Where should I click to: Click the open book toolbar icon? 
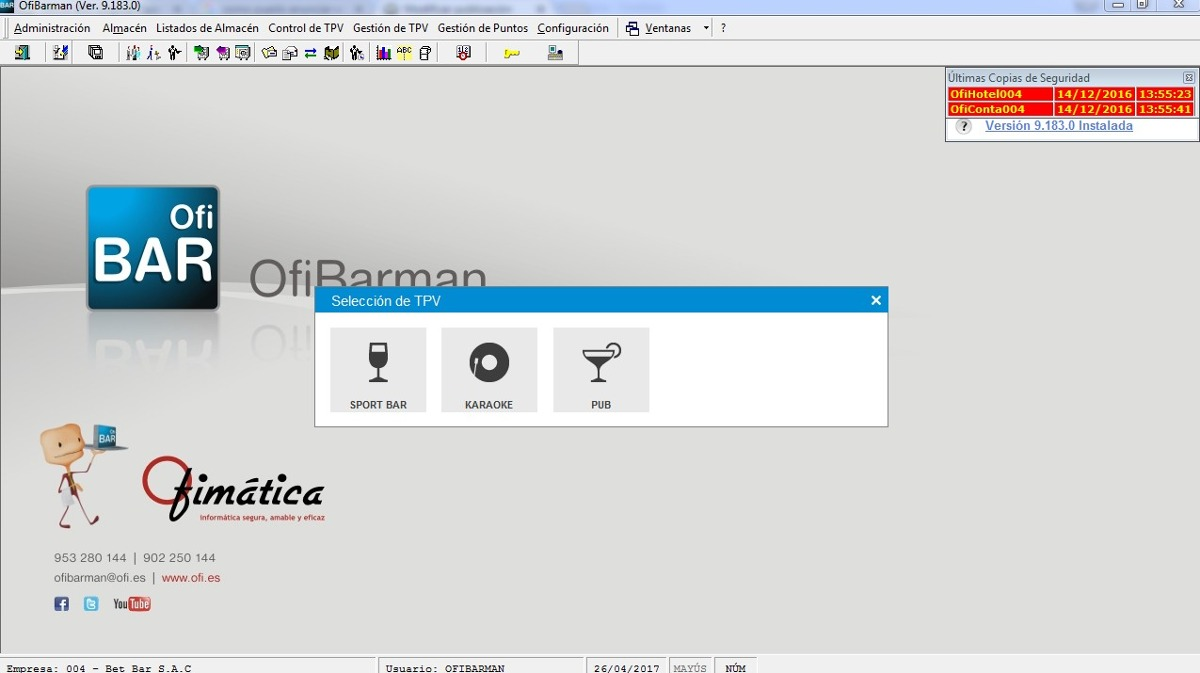click(332, 53)
